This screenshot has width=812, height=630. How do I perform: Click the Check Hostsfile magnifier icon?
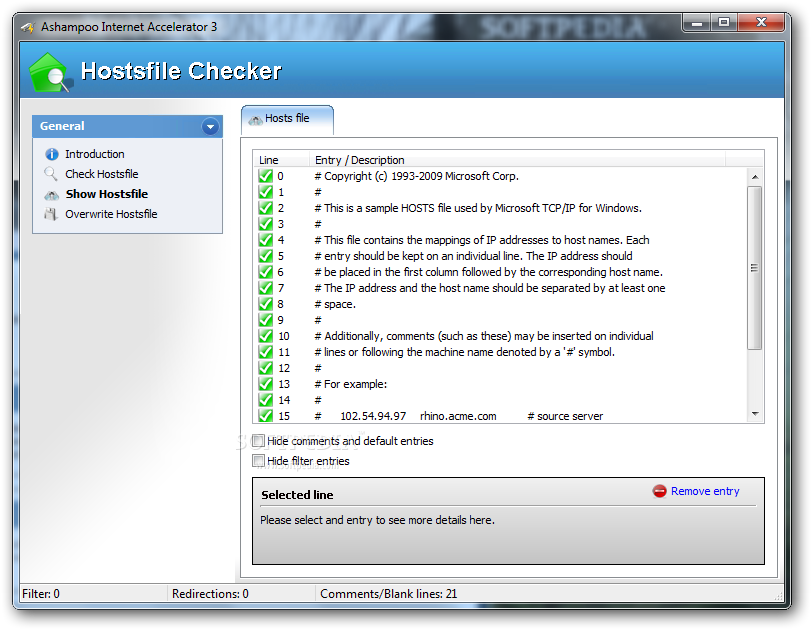pyautogui.click(x=51, y=174)
